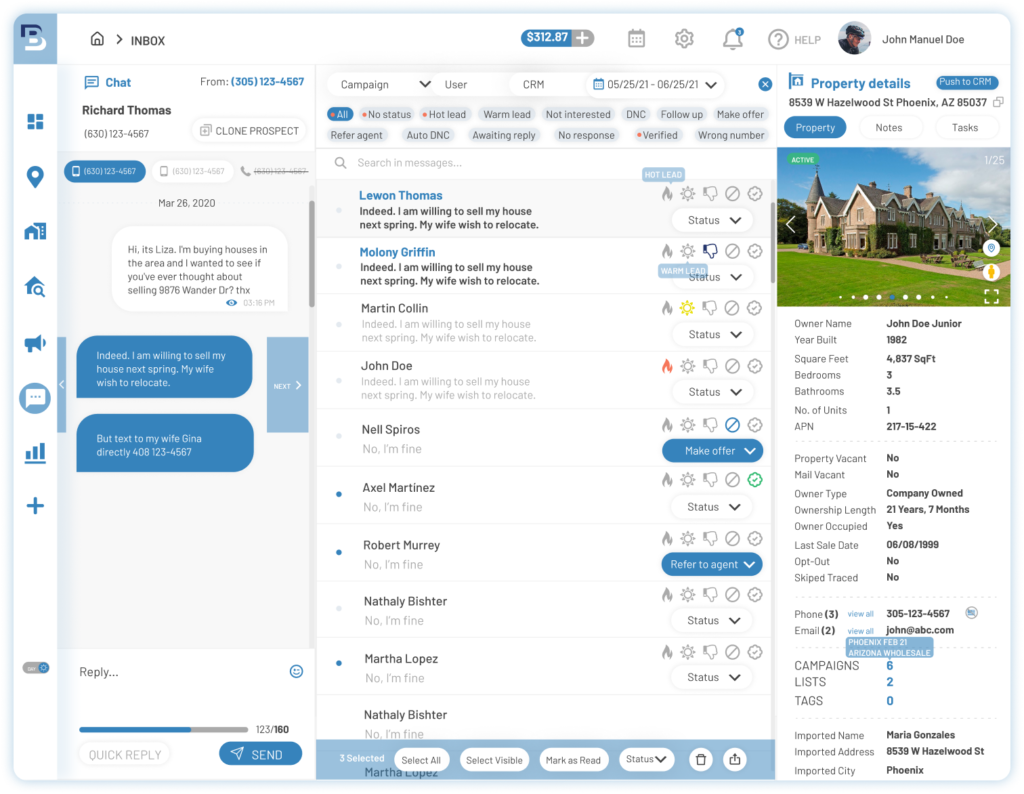Verify Axel Martinez using the badge check icon

click(x=755, y=480)
